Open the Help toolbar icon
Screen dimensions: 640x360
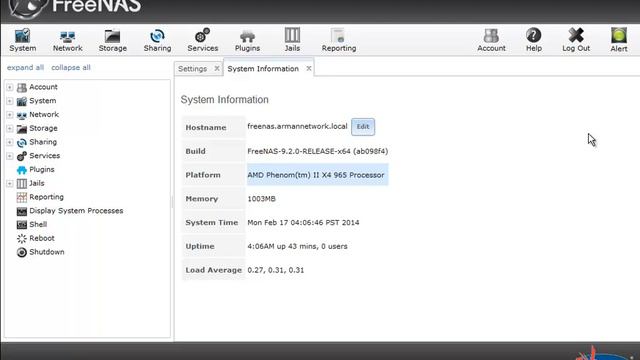coord(533,40)
